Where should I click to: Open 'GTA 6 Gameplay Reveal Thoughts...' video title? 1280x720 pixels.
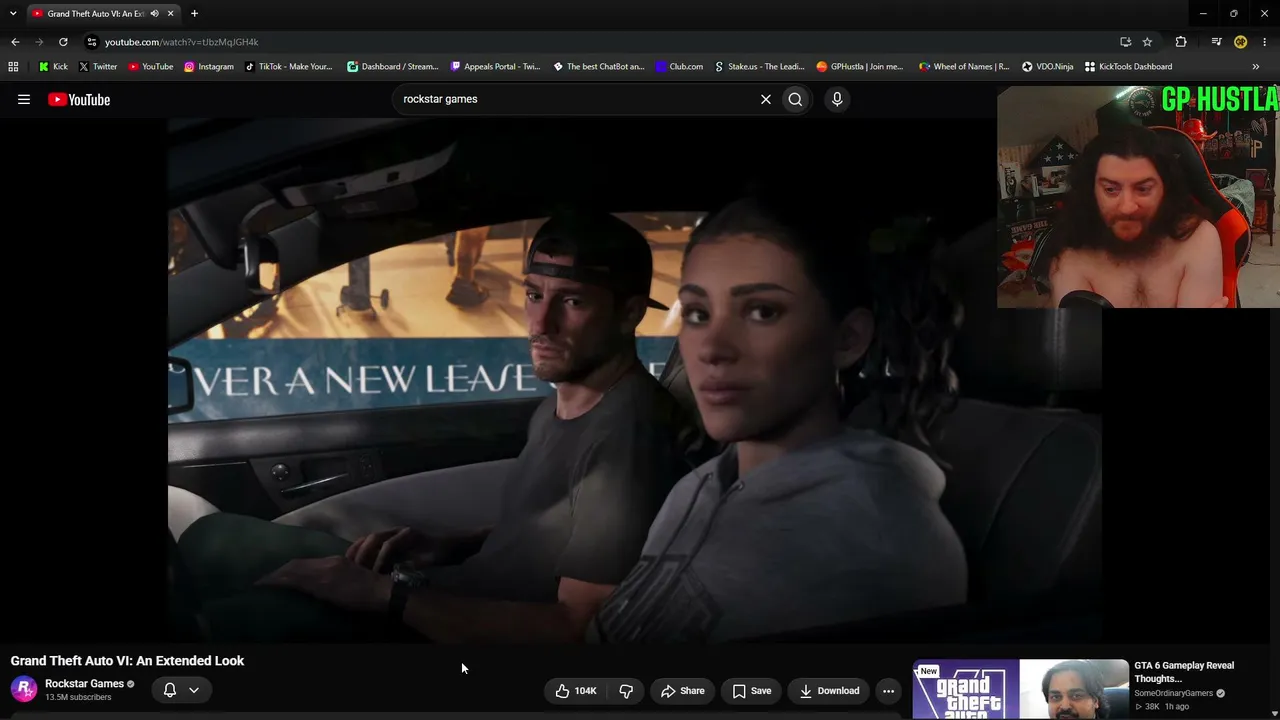pos(1184,672)
